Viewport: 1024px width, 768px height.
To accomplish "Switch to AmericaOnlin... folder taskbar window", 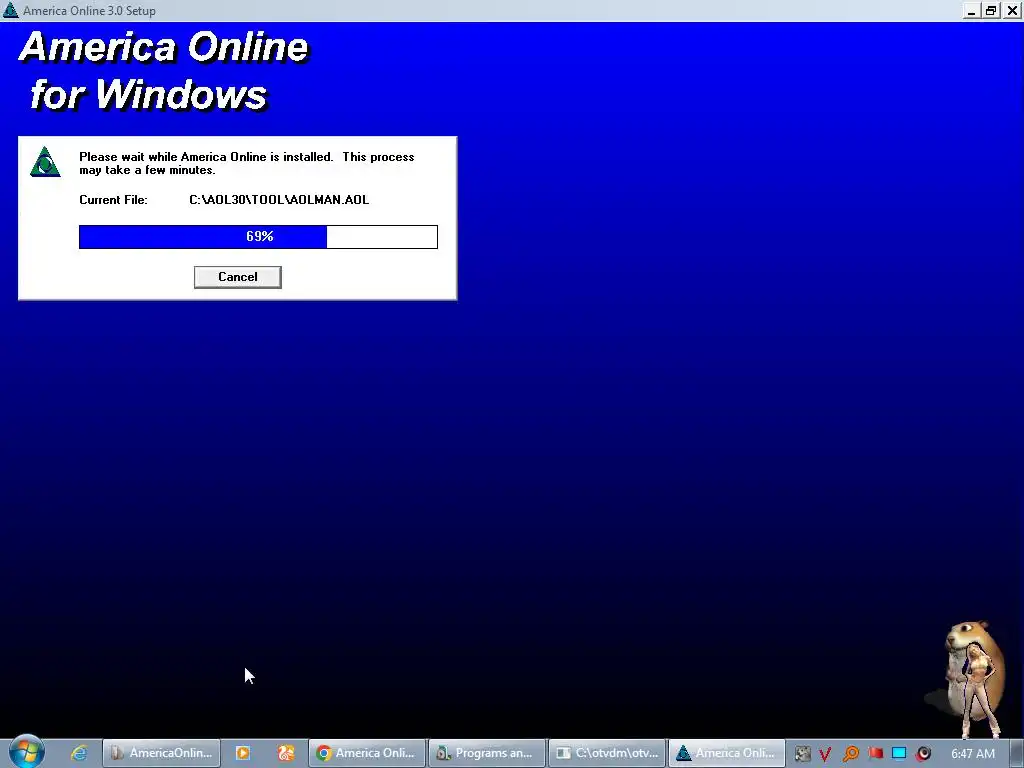I will (161, 753).
